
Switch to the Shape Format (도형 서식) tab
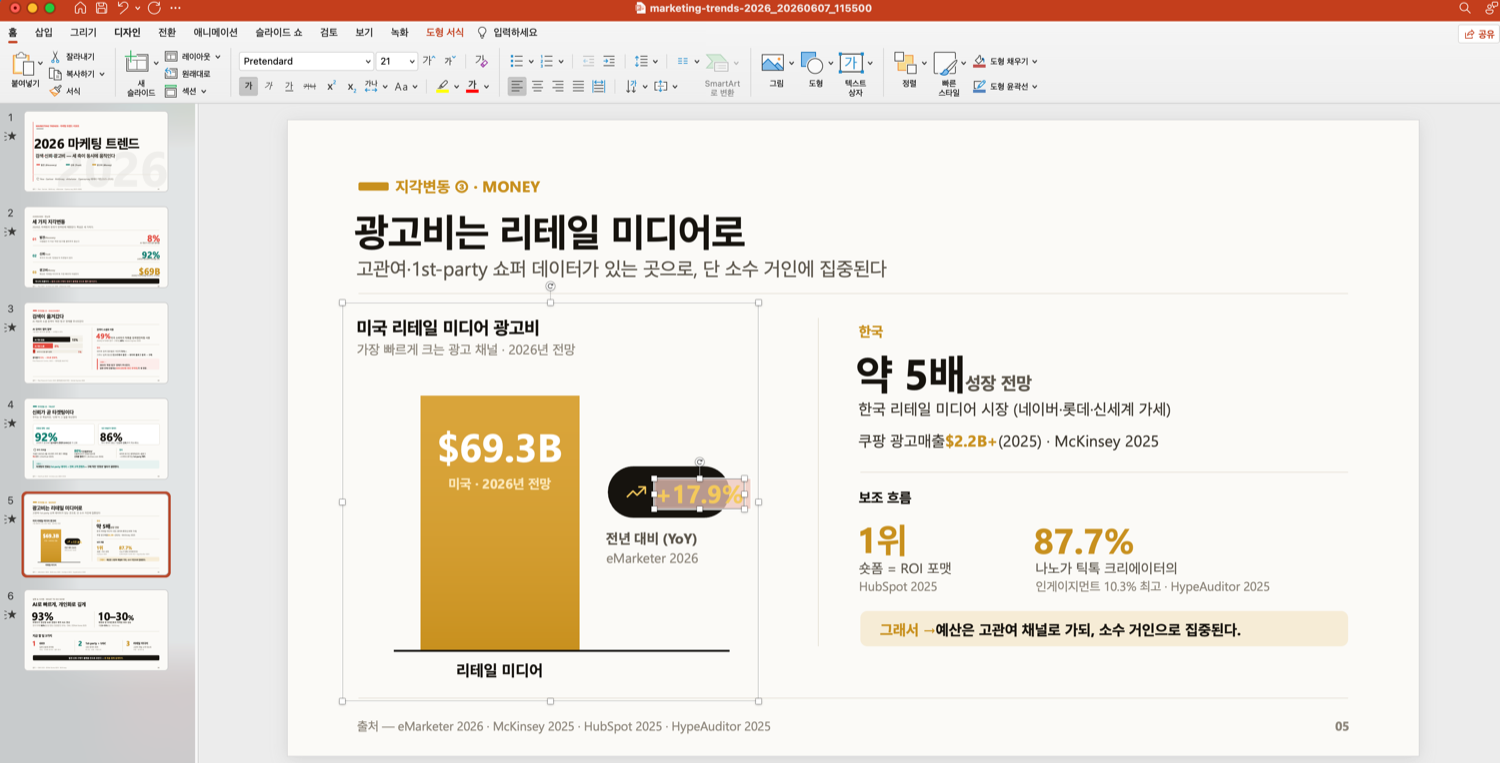[x=445, y=32]
